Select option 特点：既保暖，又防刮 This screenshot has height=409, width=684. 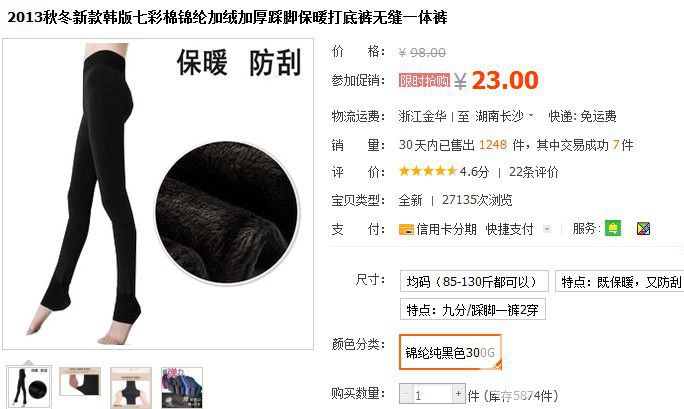point(621,281)
